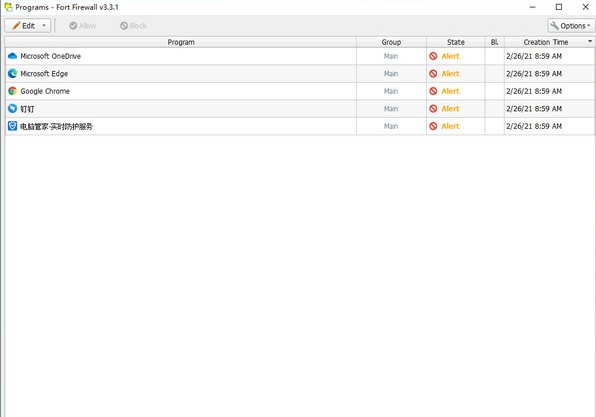Image resolution: width=596 pixels, height=417 pixels.
Task: Click the red blocked icon in Chrome row
Action: tap(433, 91)
